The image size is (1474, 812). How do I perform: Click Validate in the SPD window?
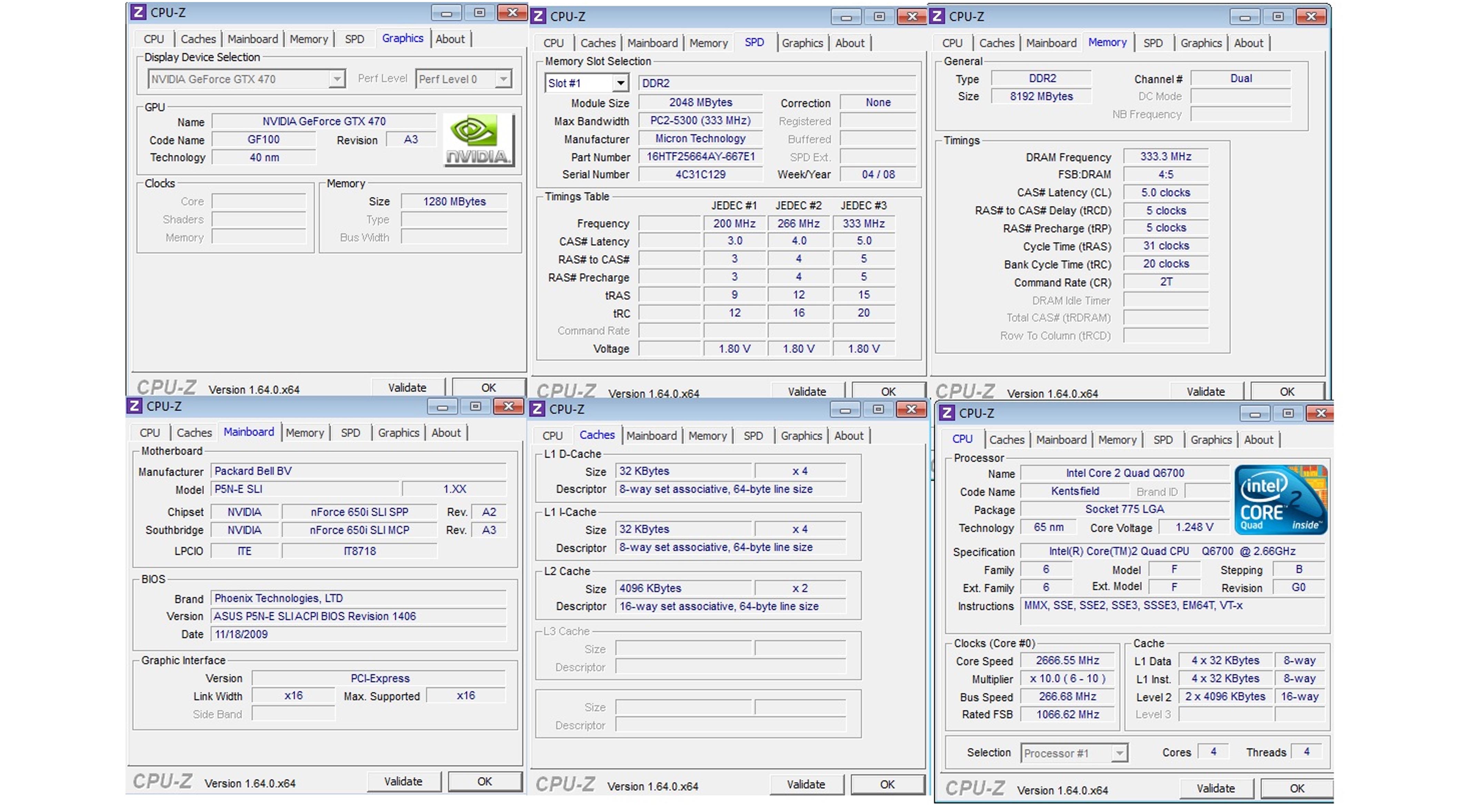(x=807, y=392)
